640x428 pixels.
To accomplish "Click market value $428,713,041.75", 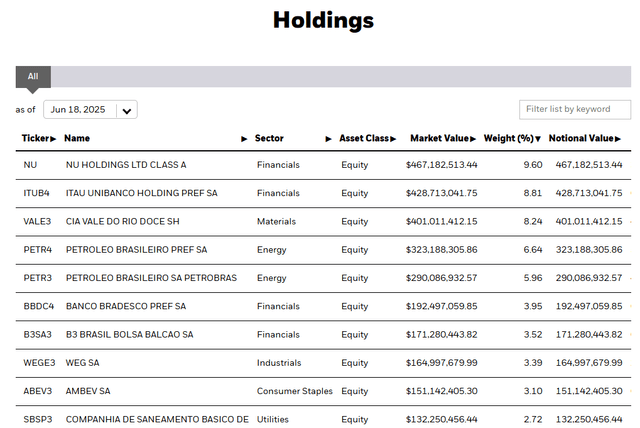I will [441, 193].
